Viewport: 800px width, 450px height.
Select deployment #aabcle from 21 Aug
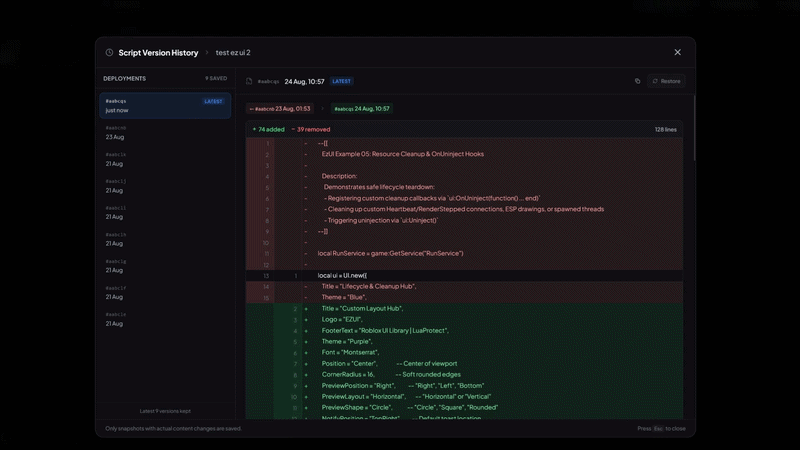(x=165, y=319)
